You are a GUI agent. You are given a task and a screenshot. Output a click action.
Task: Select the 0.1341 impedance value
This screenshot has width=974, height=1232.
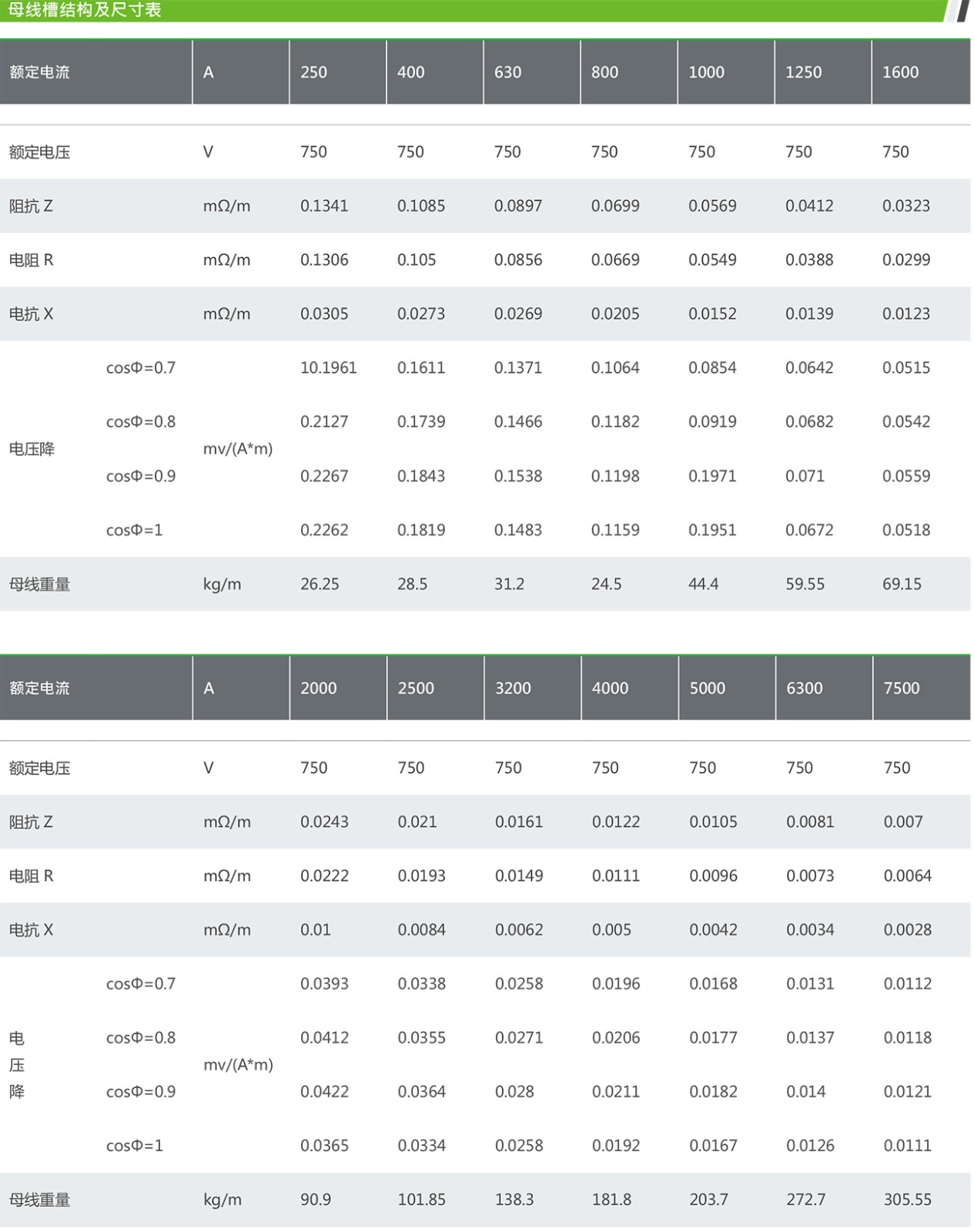(x=323, y=206)
